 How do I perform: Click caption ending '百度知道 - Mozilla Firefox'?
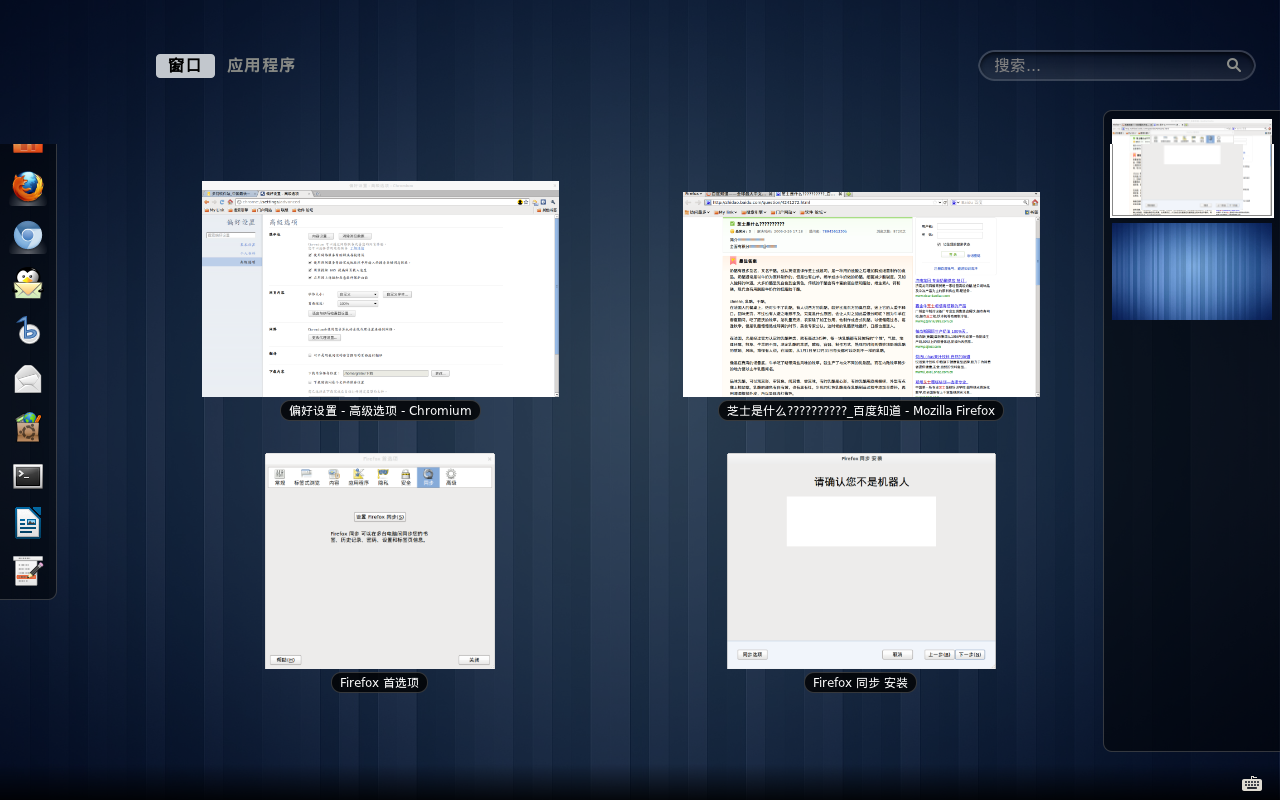tap(861, 411)
